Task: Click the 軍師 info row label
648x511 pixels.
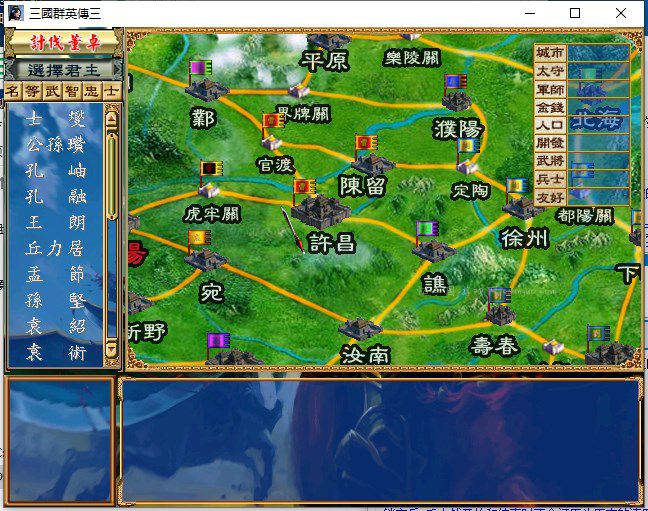Action: (550, 89)
